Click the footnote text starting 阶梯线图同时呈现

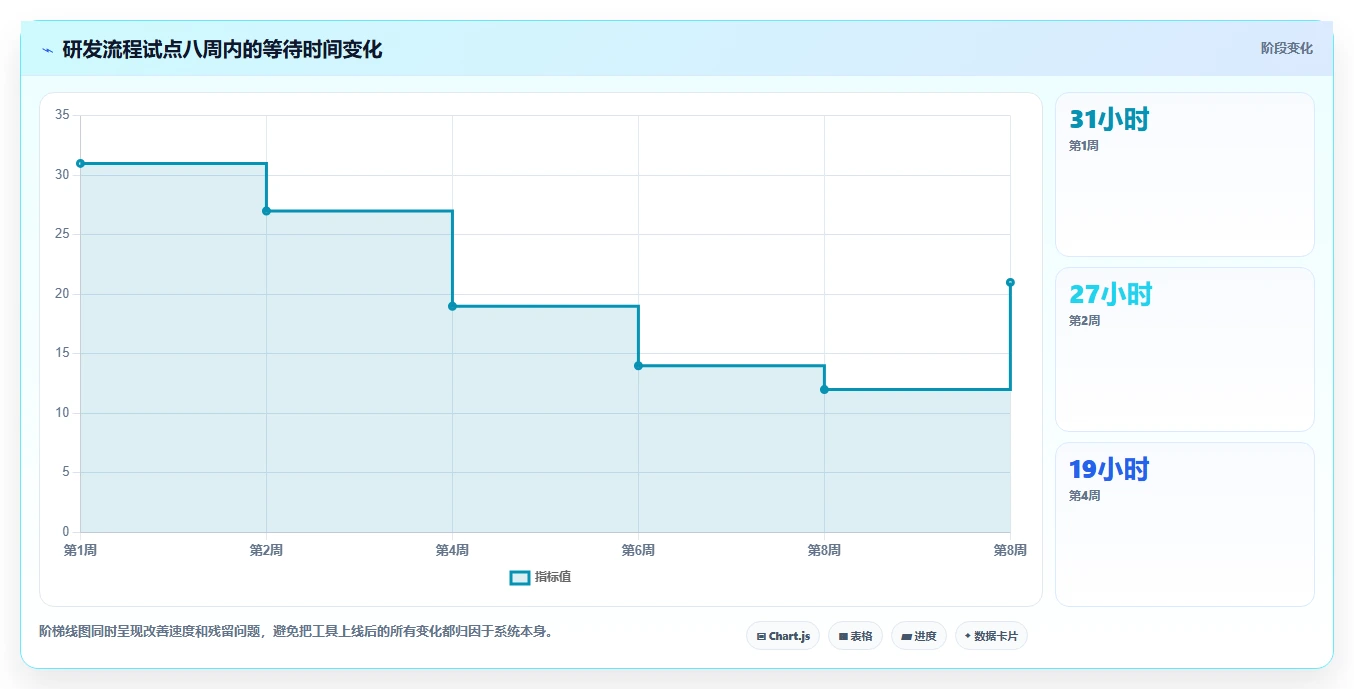pyautogui.click(x=296, y=632)
